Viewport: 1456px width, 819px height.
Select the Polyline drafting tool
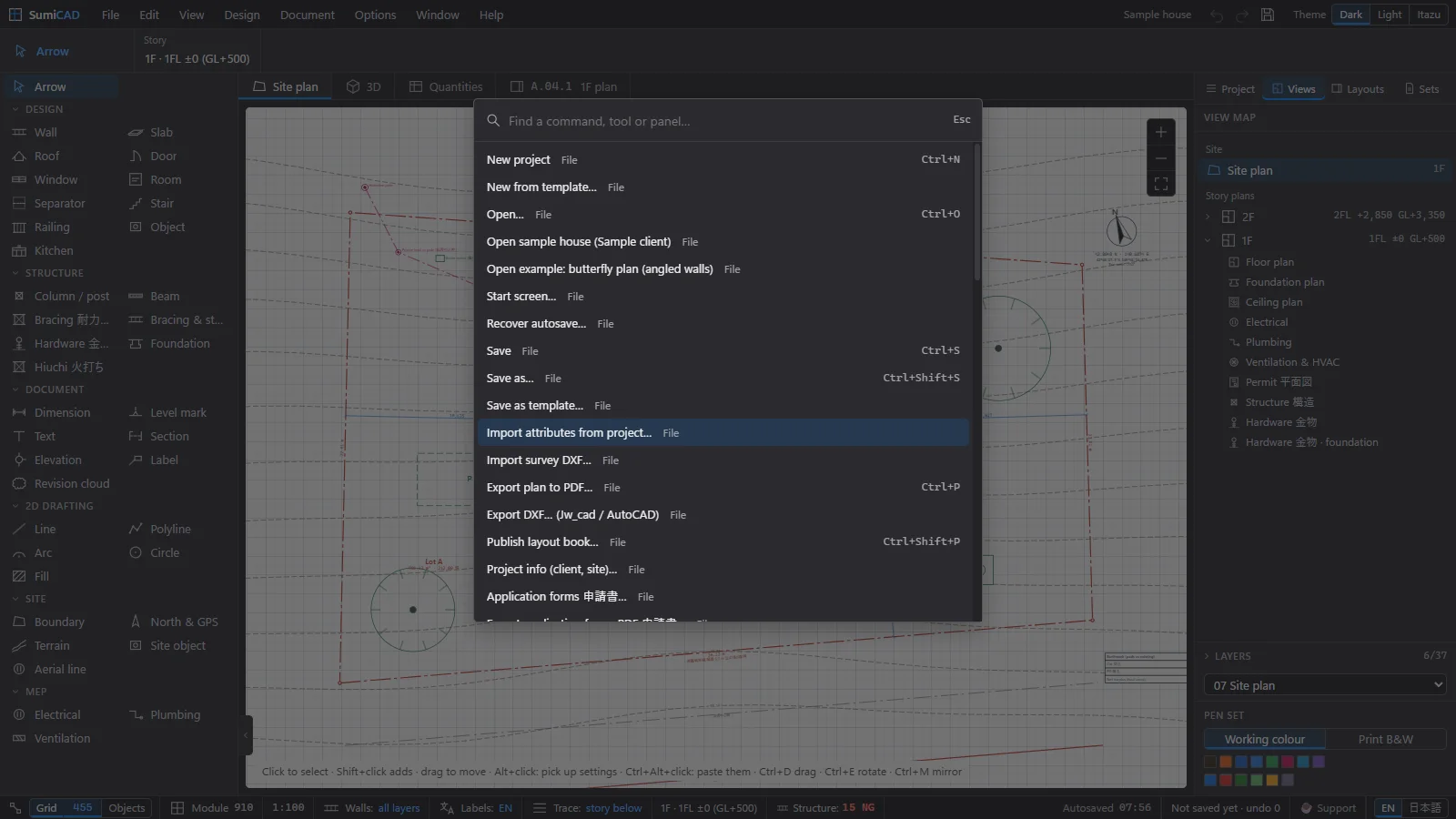[177, 529]
